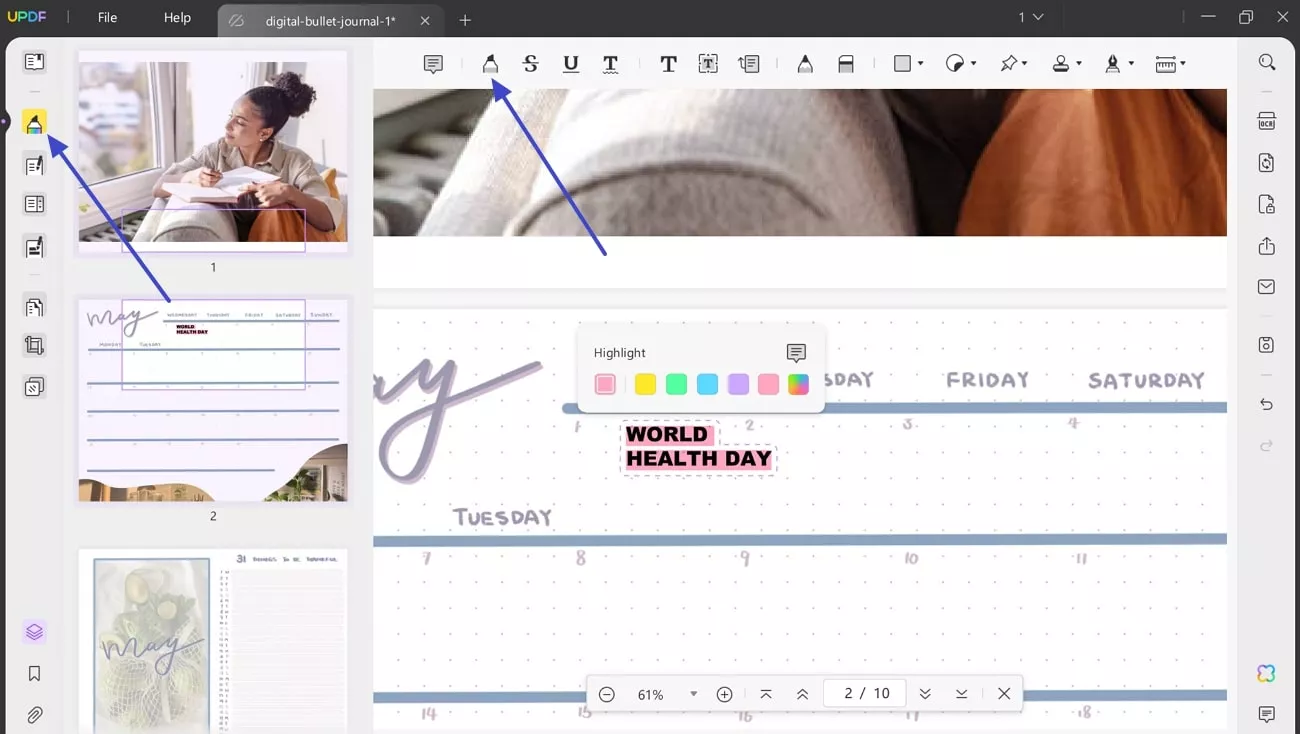Select the Eraser tool
Screen dimensions: 1300x734
(845, 63)
